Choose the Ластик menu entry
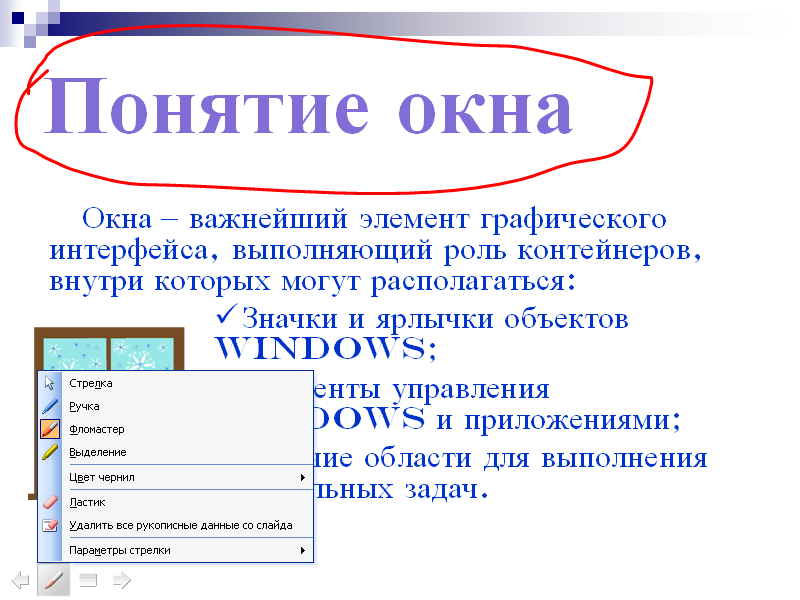 (176, 502)
